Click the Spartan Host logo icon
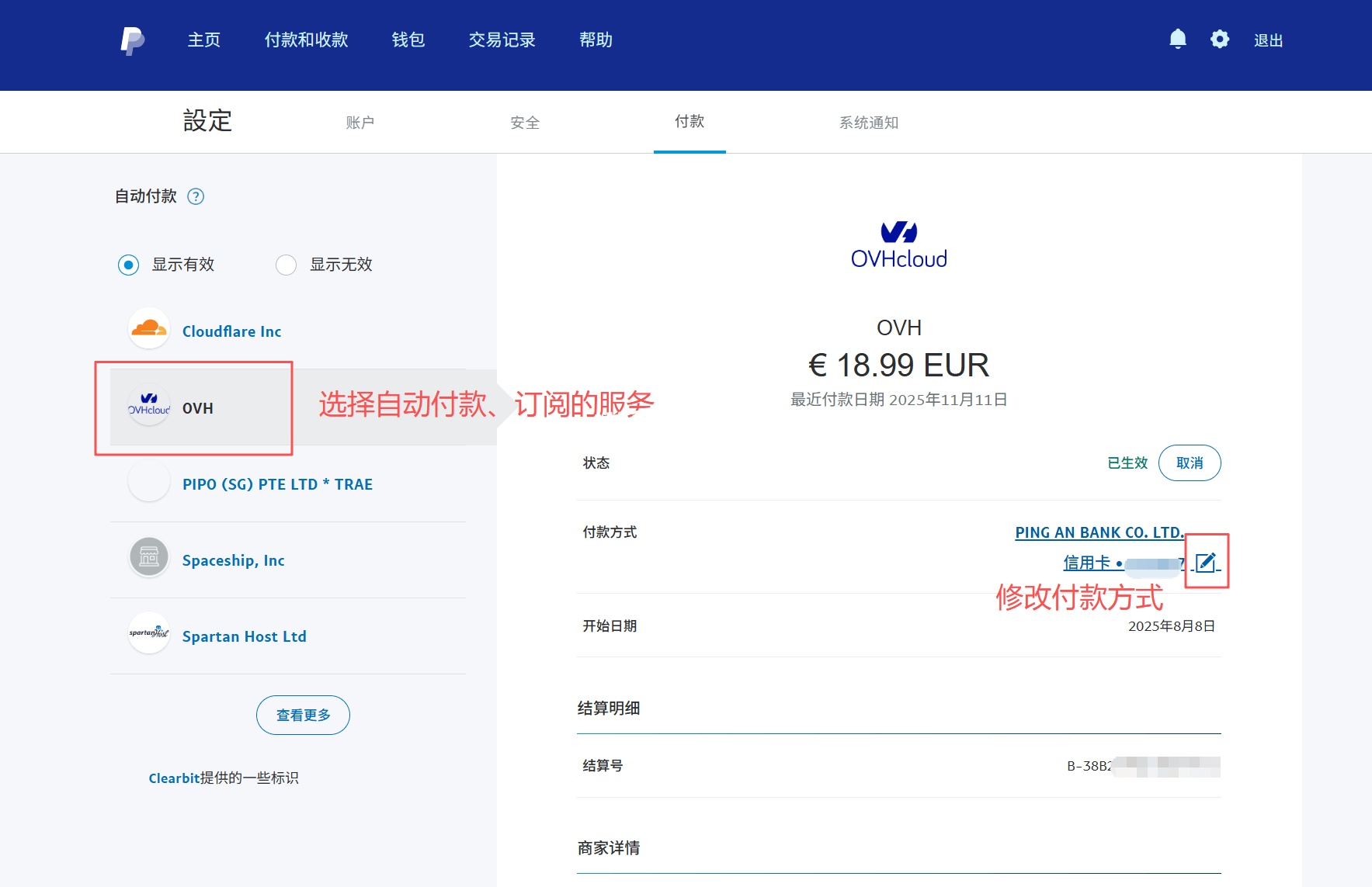1372x887 pixels. [149, 633]
